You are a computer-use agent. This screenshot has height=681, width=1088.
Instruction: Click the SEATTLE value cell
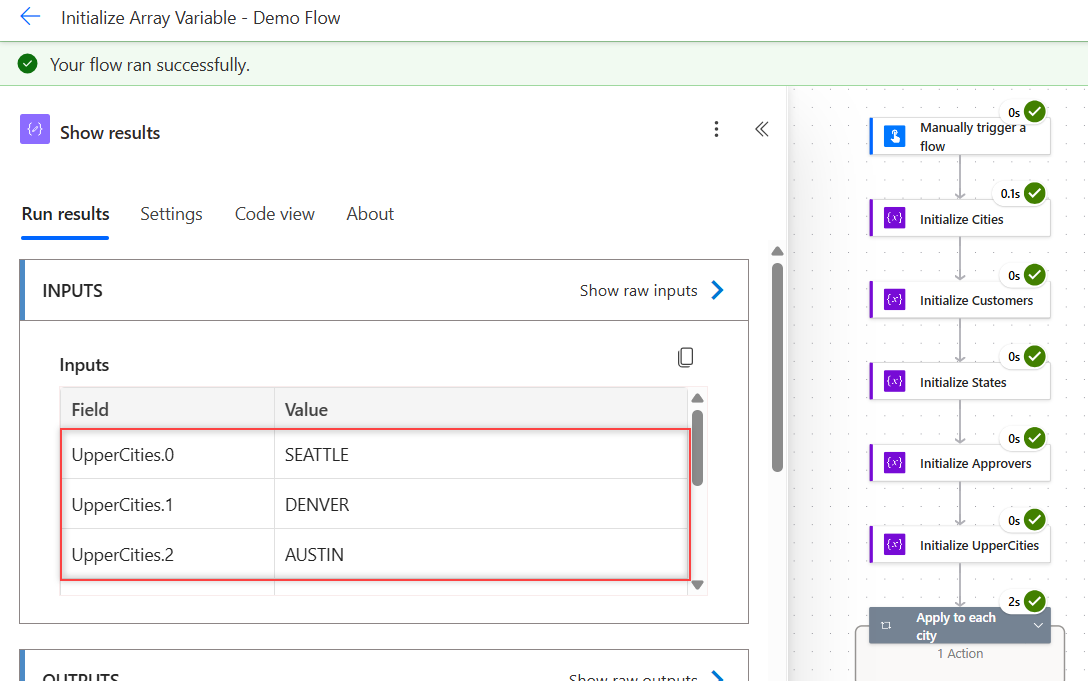(x=482, y=455)
